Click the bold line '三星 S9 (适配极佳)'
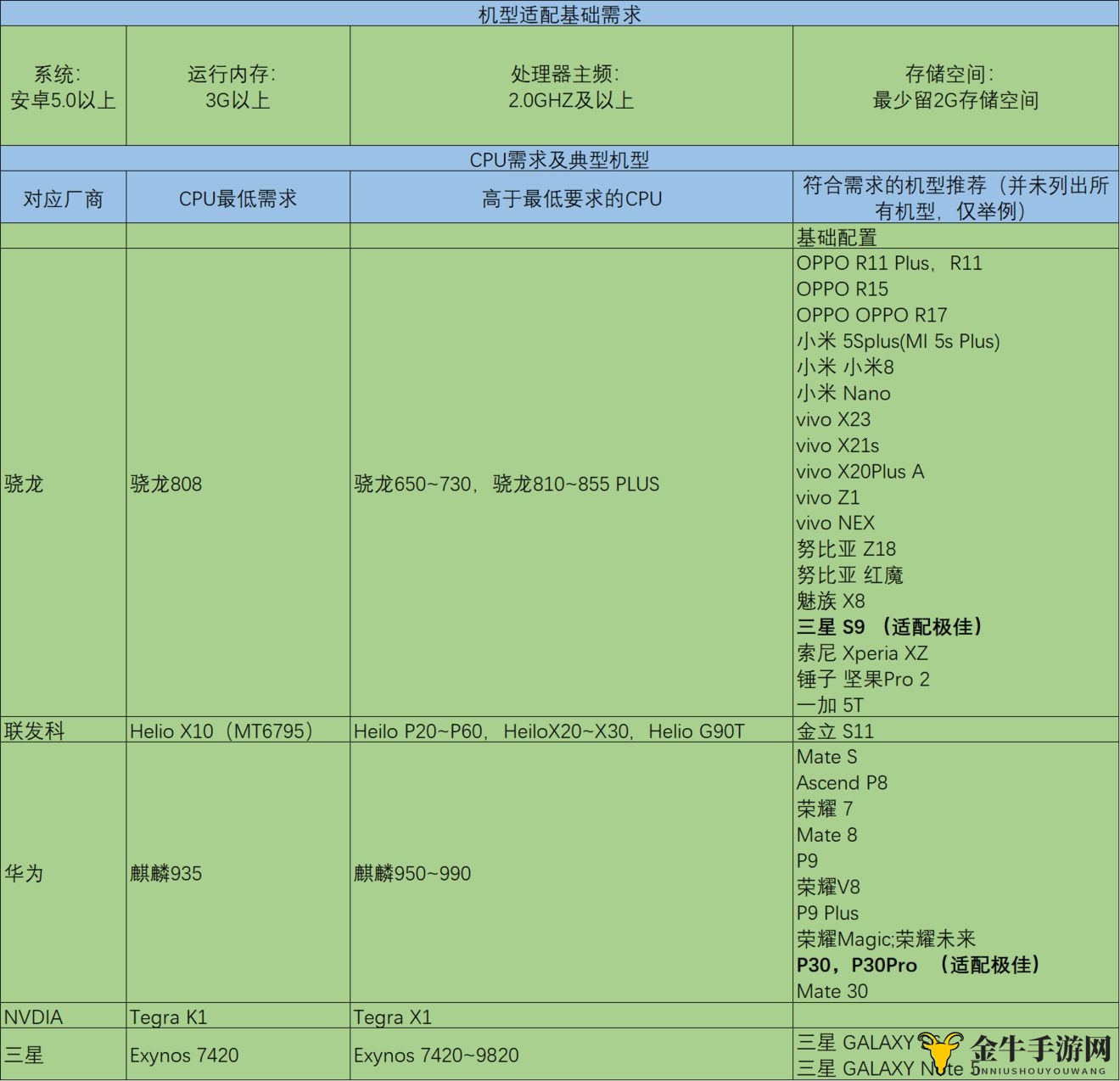 (x=891, y=627)
